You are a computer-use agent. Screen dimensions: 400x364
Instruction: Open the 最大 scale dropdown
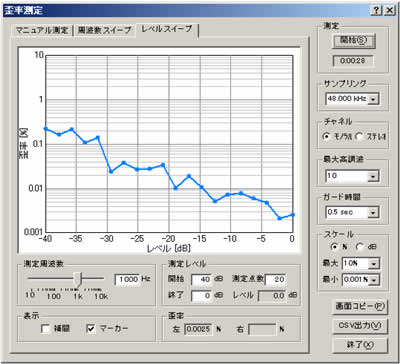374,264
